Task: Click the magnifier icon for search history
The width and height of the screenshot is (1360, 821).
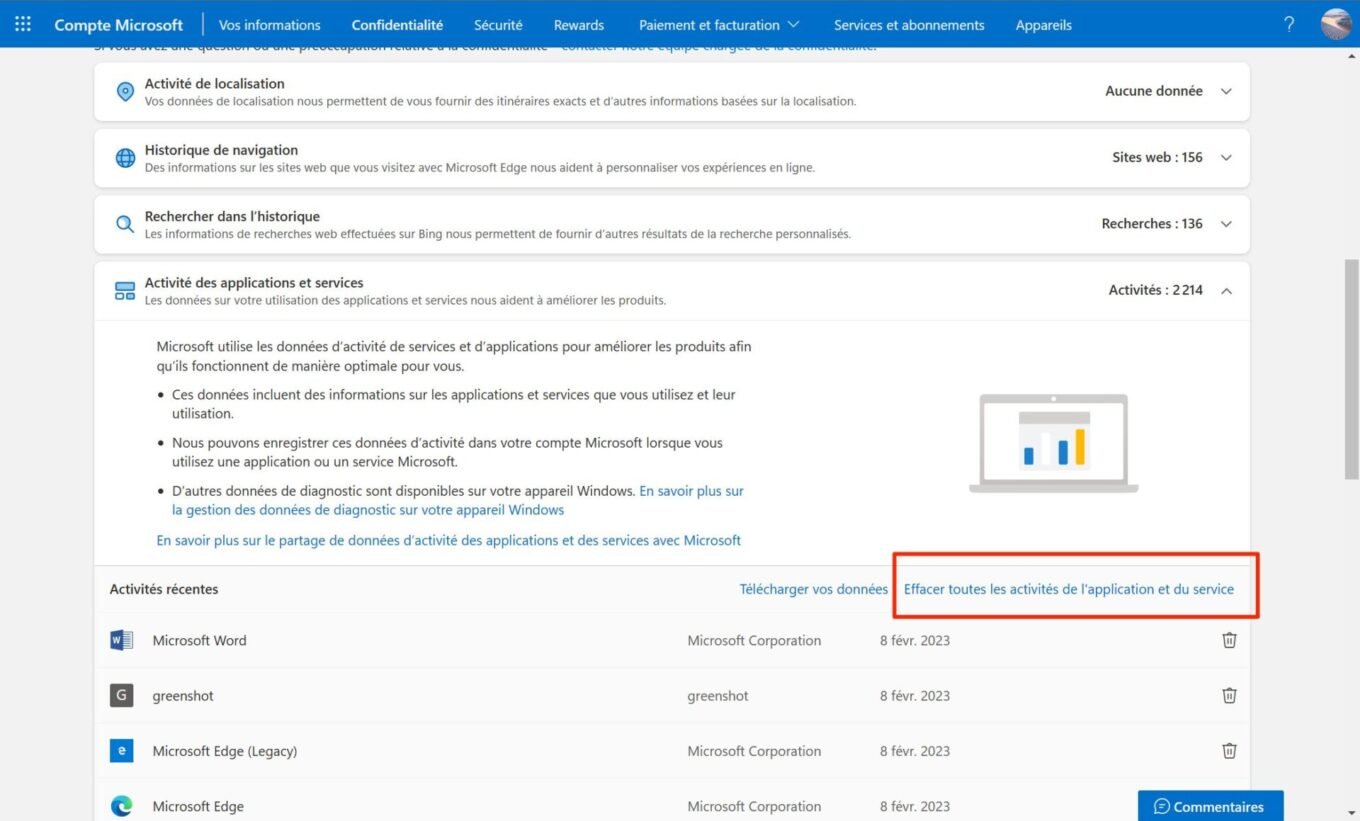Action: (125, 224)
